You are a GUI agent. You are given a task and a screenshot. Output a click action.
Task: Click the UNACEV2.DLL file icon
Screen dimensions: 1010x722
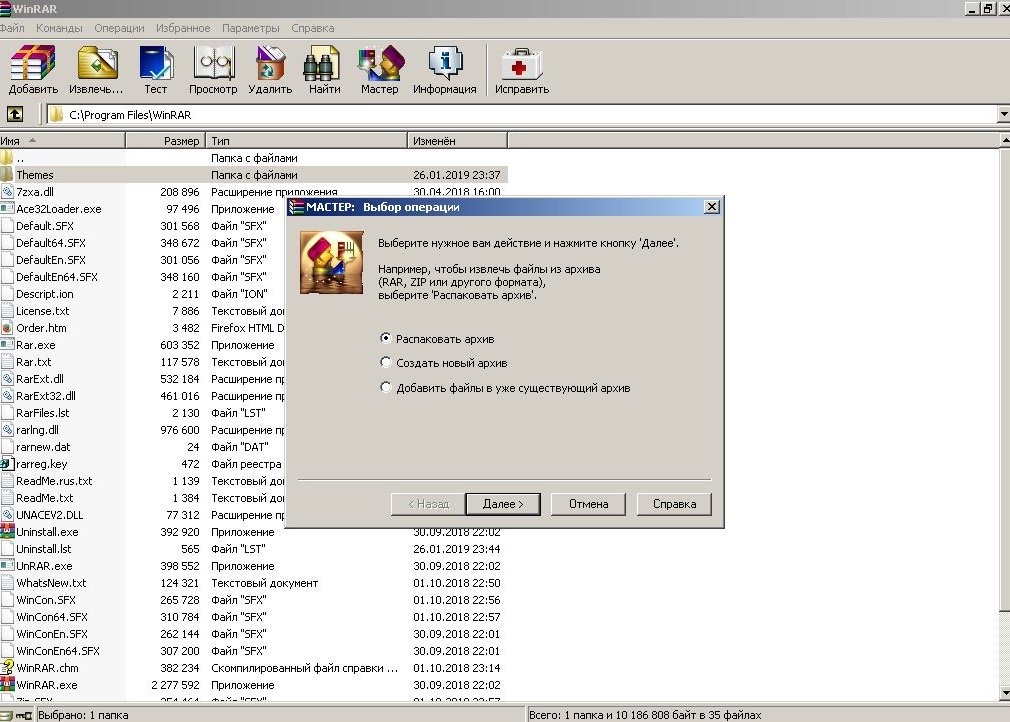coord(7,515)
